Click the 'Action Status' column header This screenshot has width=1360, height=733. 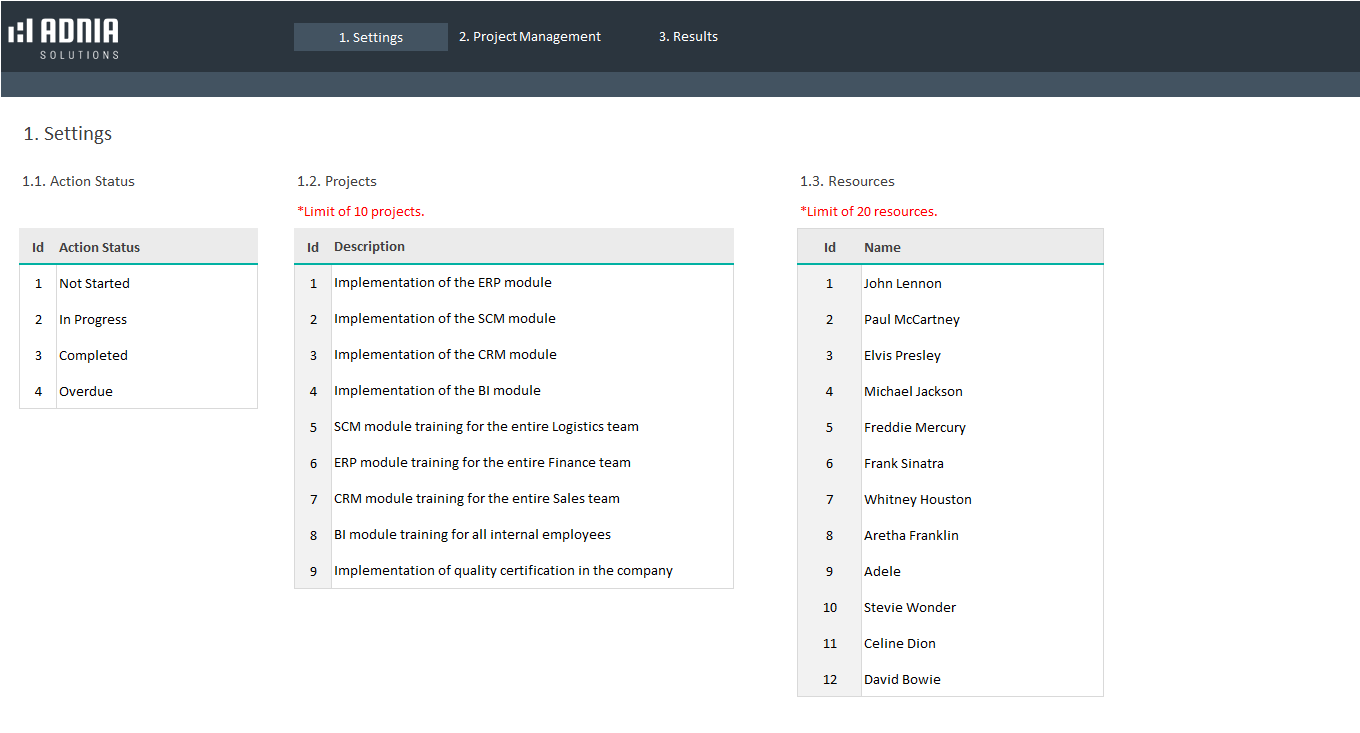99,248
